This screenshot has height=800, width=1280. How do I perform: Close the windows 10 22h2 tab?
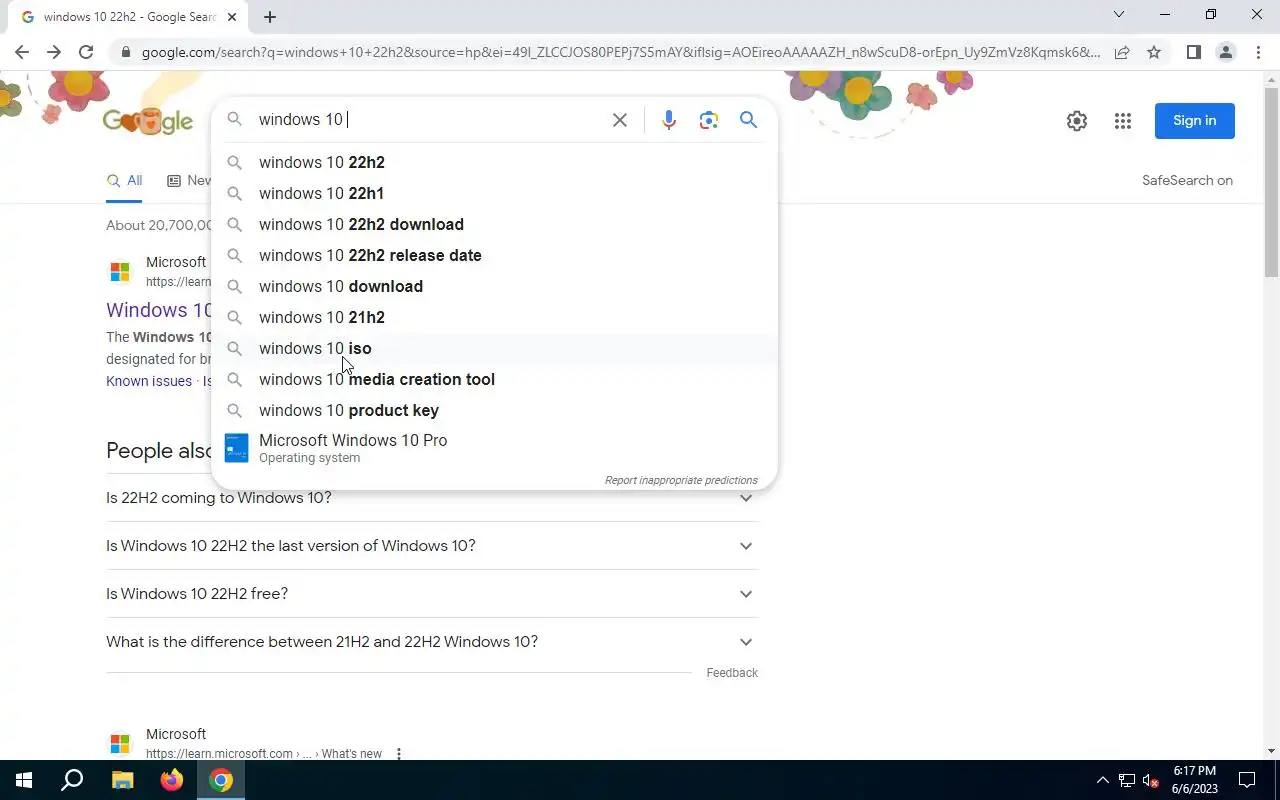point(232,17)
